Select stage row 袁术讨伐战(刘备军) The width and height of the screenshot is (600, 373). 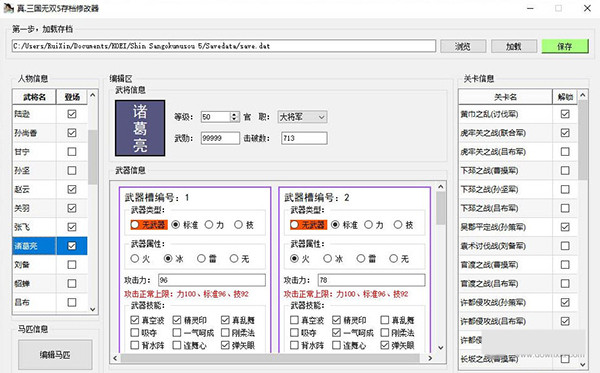pyautogui.click(x=505, y=246)
